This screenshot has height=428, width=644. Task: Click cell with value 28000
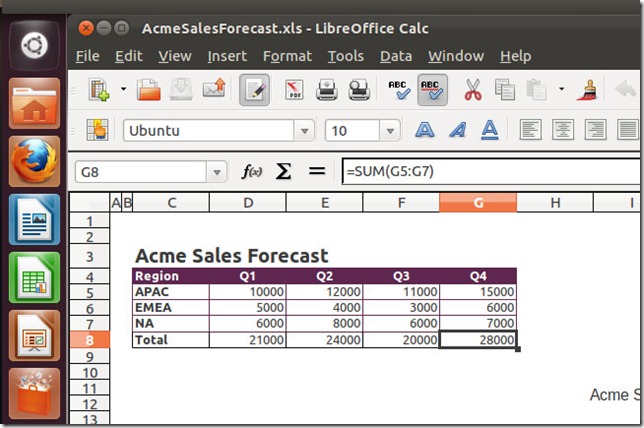(x=478, y=340)
